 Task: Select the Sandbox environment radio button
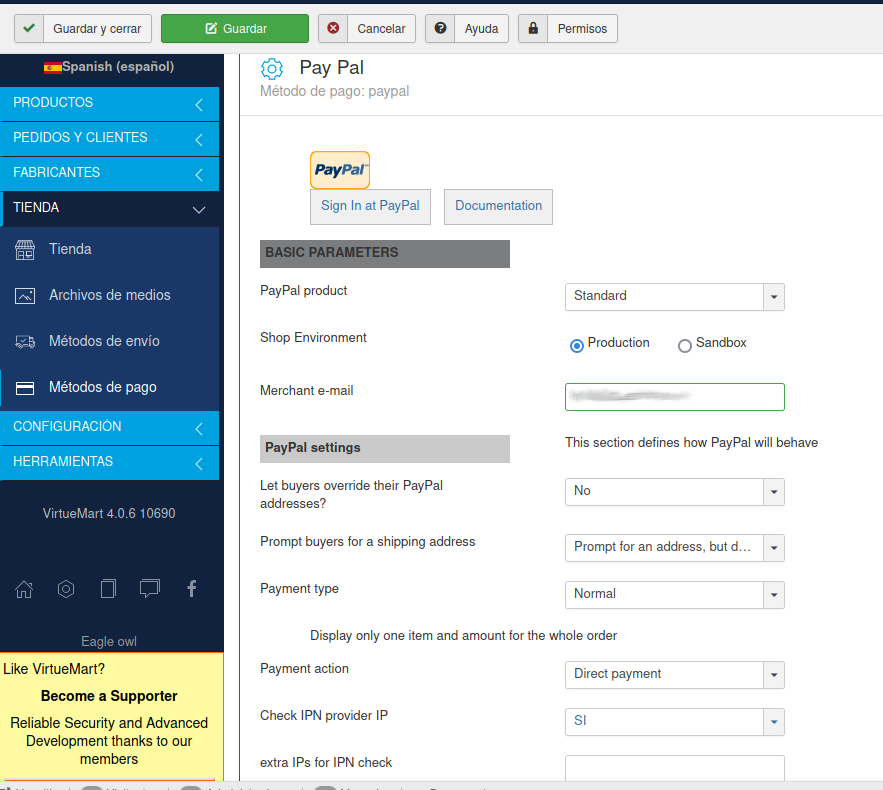tap(685, 346)
